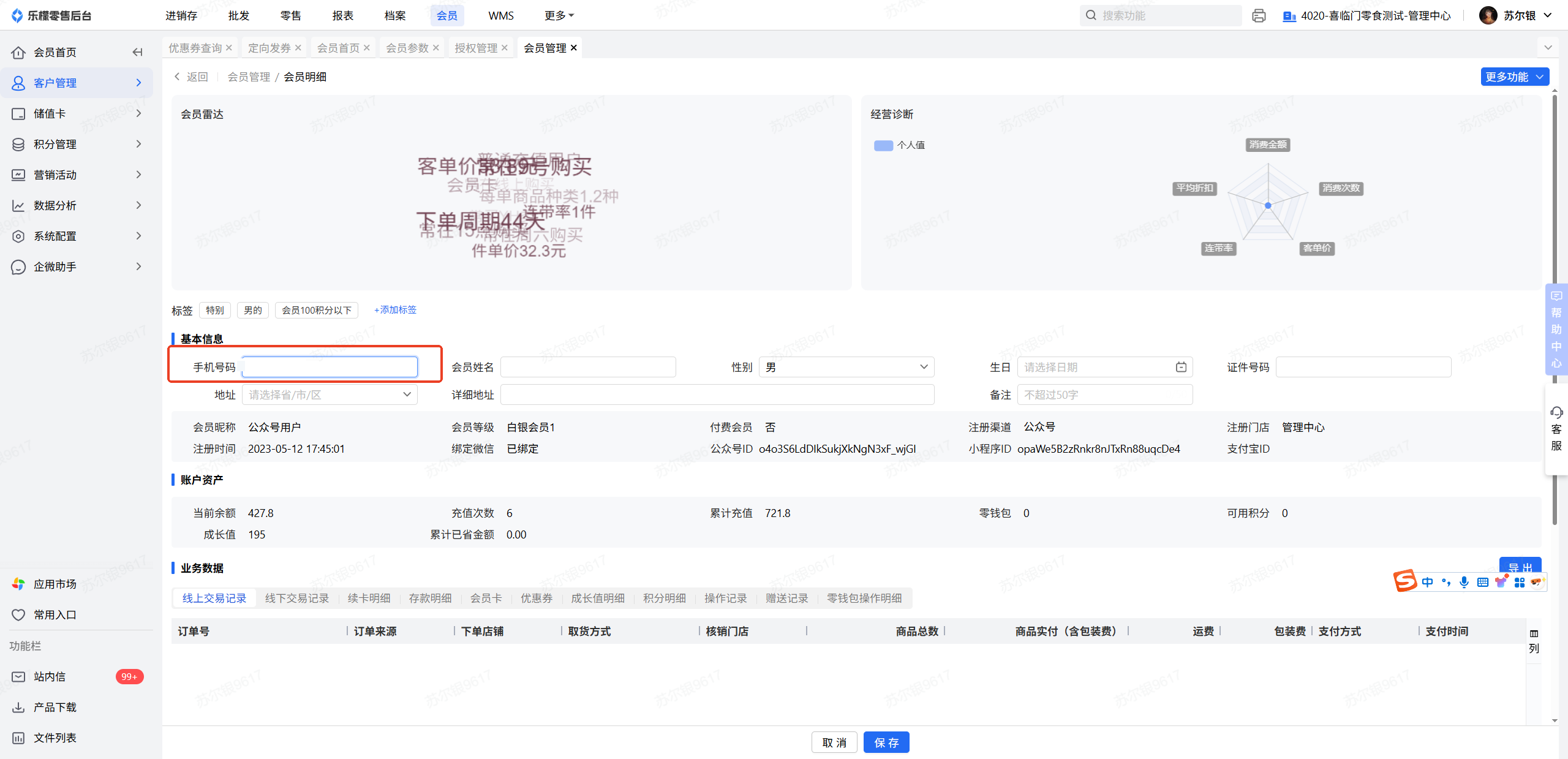Switch to 线下交易记录 tab

pyautogui.click(x=296, y=598)
